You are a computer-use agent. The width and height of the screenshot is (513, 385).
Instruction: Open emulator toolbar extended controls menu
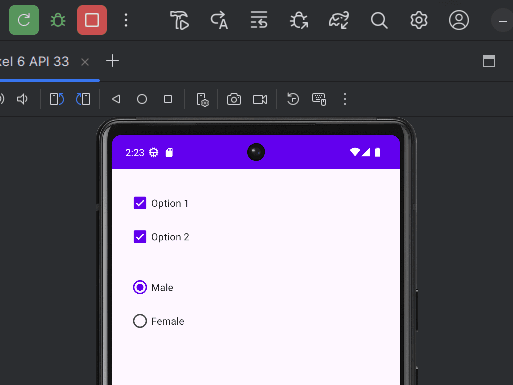click(345, 99)
